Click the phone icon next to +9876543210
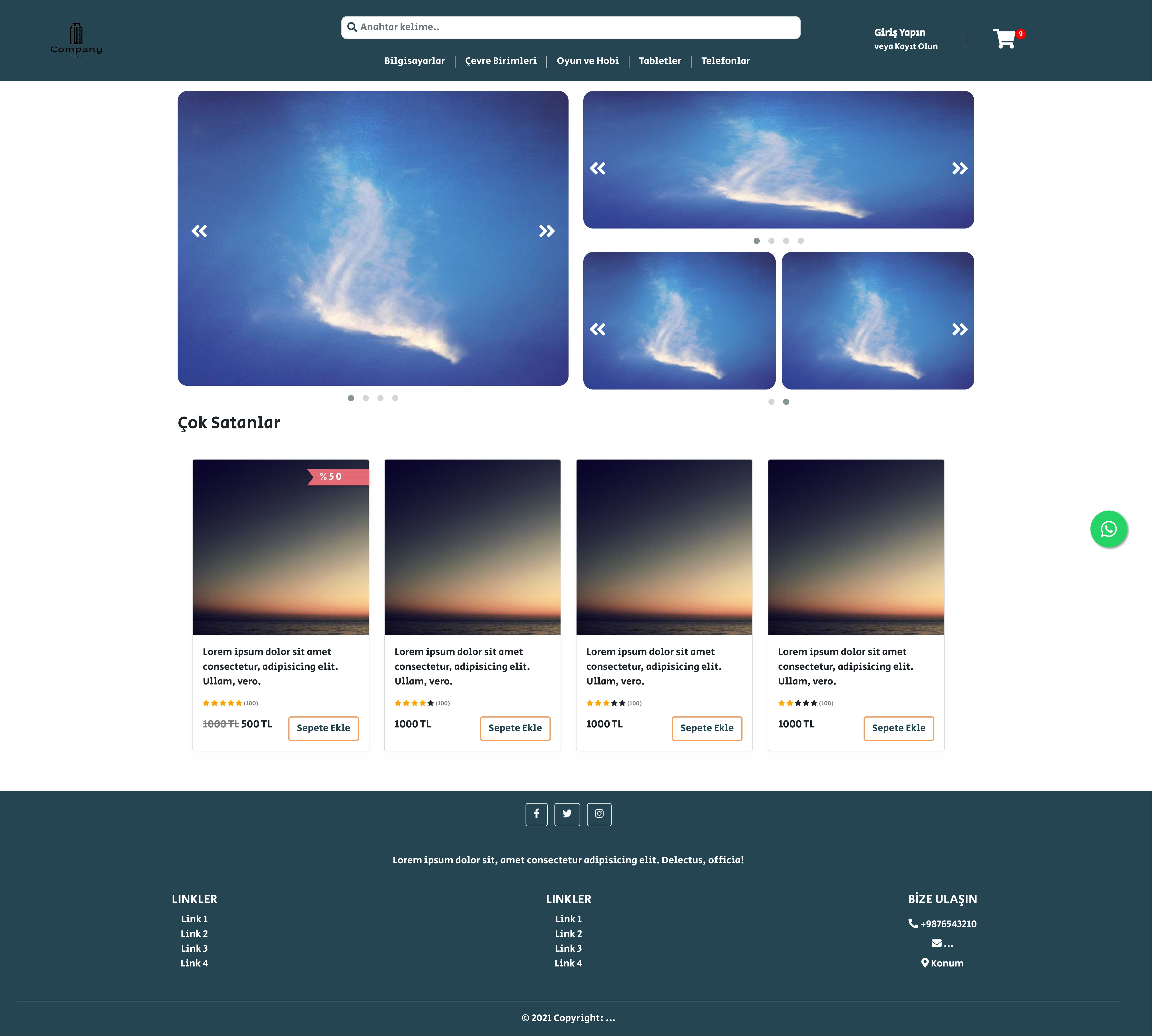The image size is (1152, 1036). click(x=913, y=923)
